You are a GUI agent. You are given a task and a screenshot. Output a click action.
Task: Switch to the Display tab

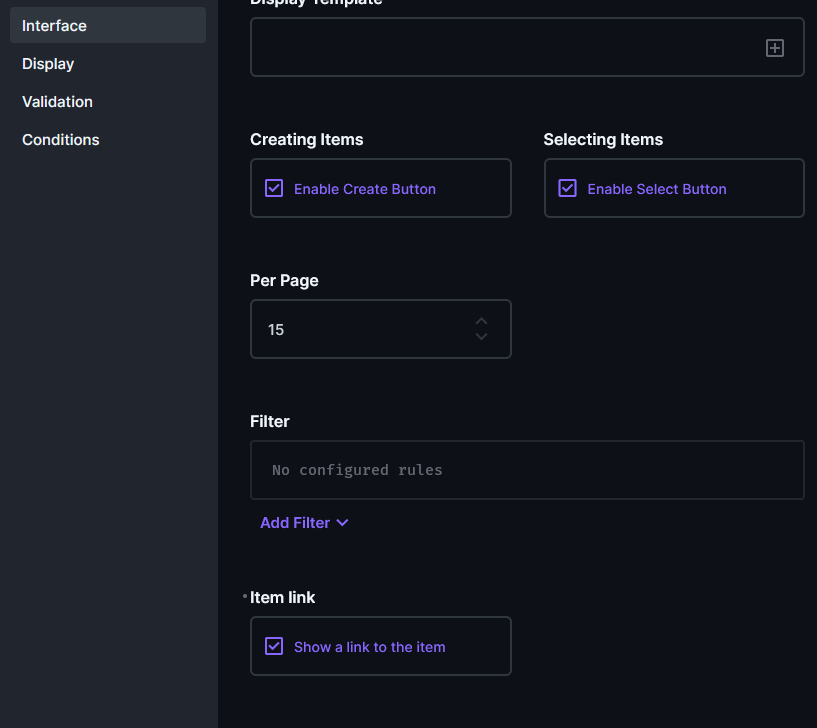point(48,63)
